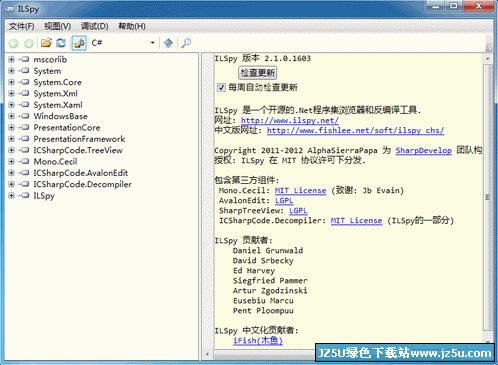Click the System assembly icon
Screen dimensions: 498x365
[x=25, y=71]
